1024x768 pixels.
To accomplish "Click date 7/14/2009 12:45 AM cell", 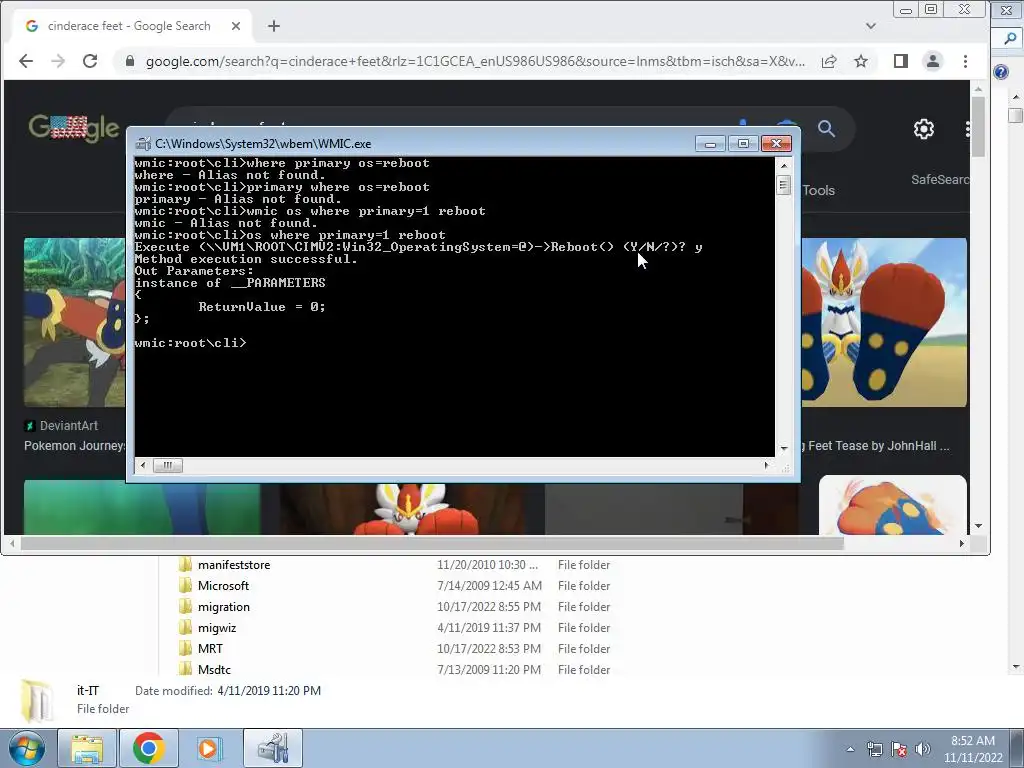I will [x=489, y=586].
